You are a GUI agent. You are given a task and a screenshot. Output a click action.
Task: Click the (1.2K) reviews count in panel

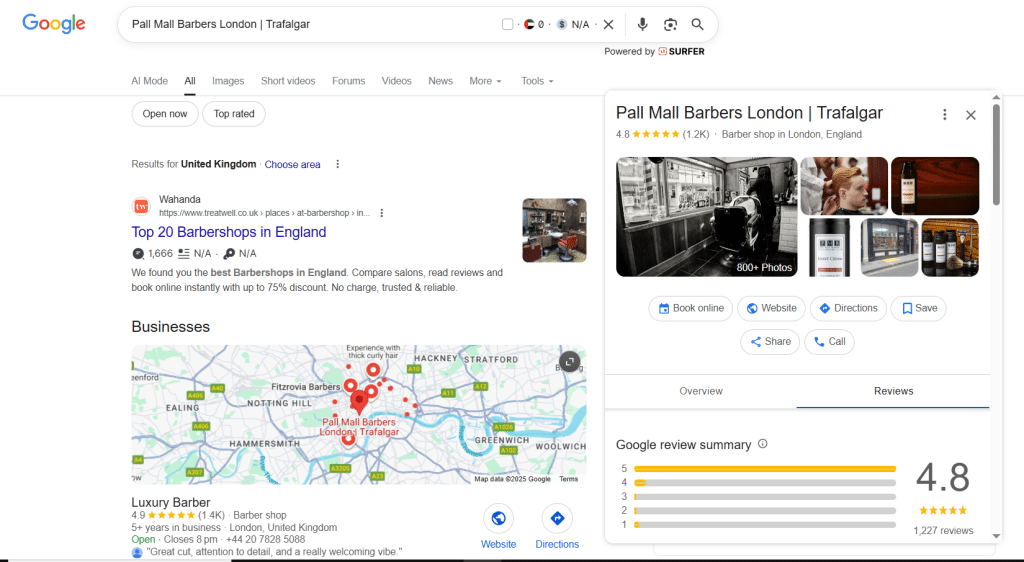click(x=696, y=134)
